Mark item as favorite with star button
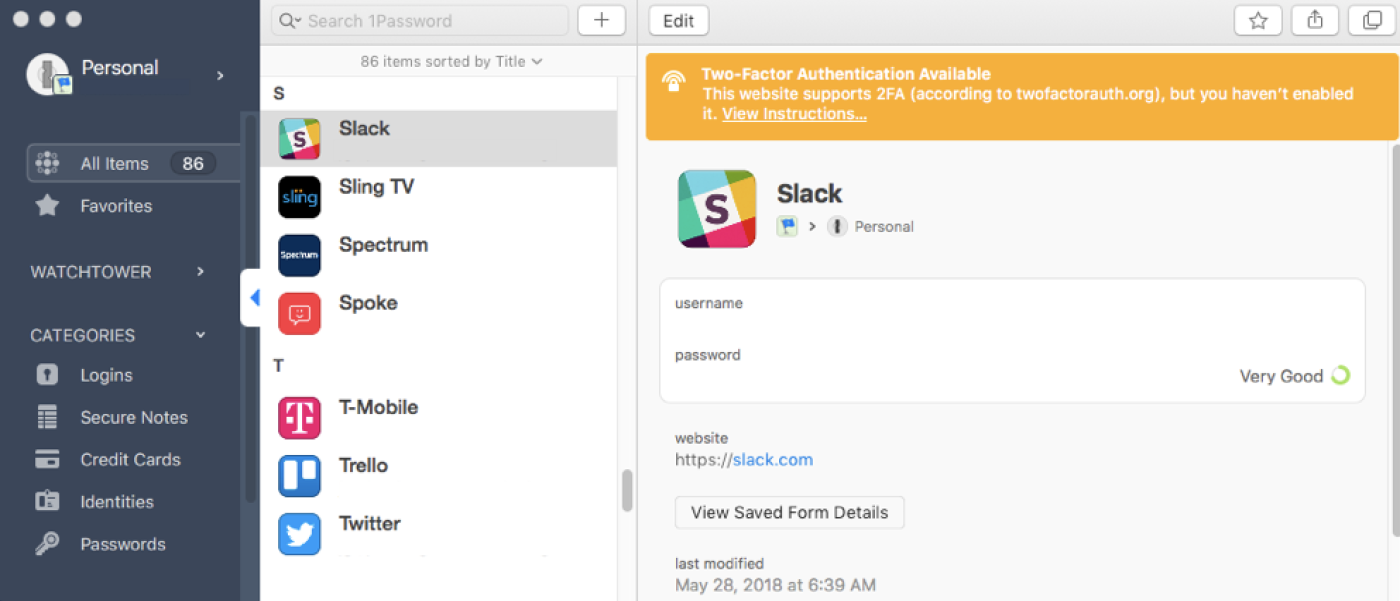 1258,20
